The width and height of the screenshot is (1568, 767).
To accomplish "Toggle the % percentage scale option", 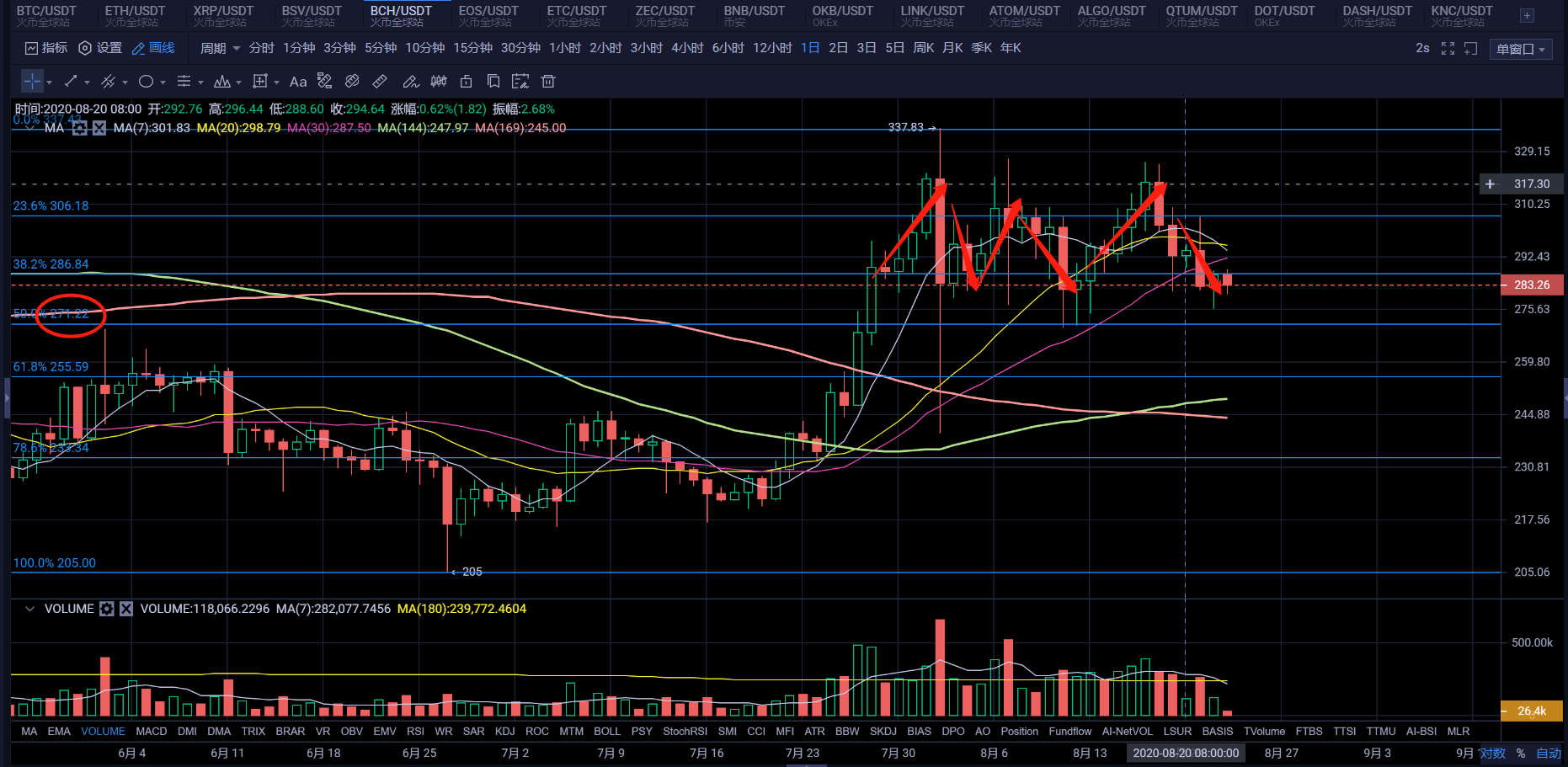I will [1521, 754].
